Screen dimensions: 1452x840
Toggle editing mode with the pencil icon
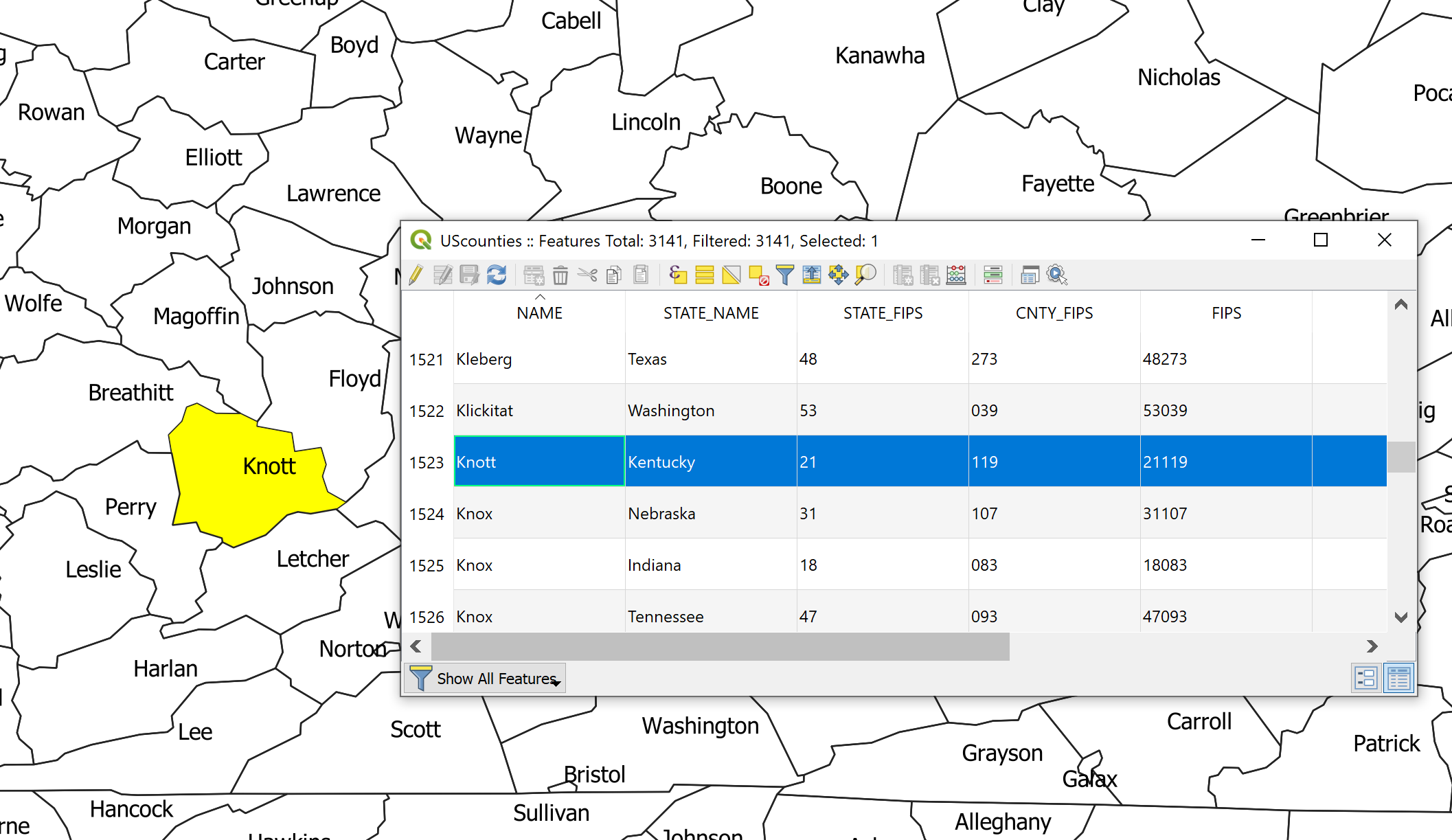(416, 275)
